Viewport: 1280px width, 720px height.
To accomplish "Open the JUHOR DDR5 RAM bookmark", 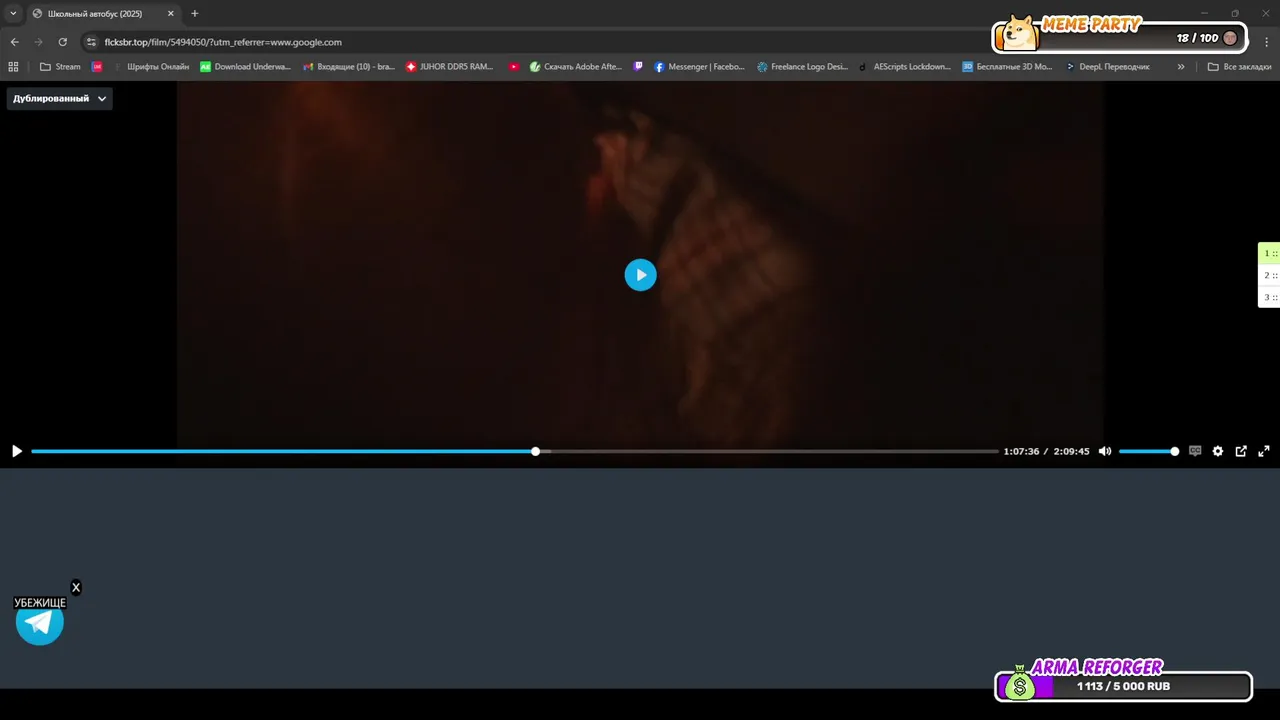I will pos(450,67).
